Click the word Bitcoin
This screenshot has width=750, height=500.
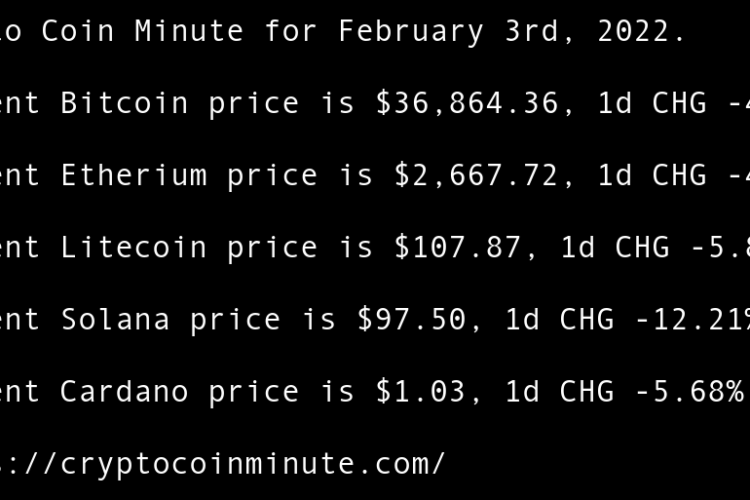pyautogui.click(x=124, y=103)
